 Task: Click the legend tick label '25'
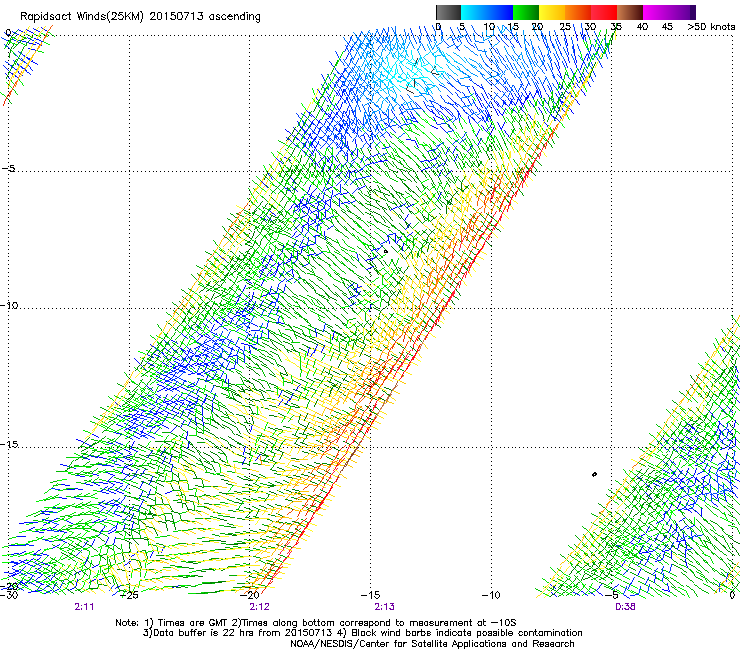coord(565,27)
